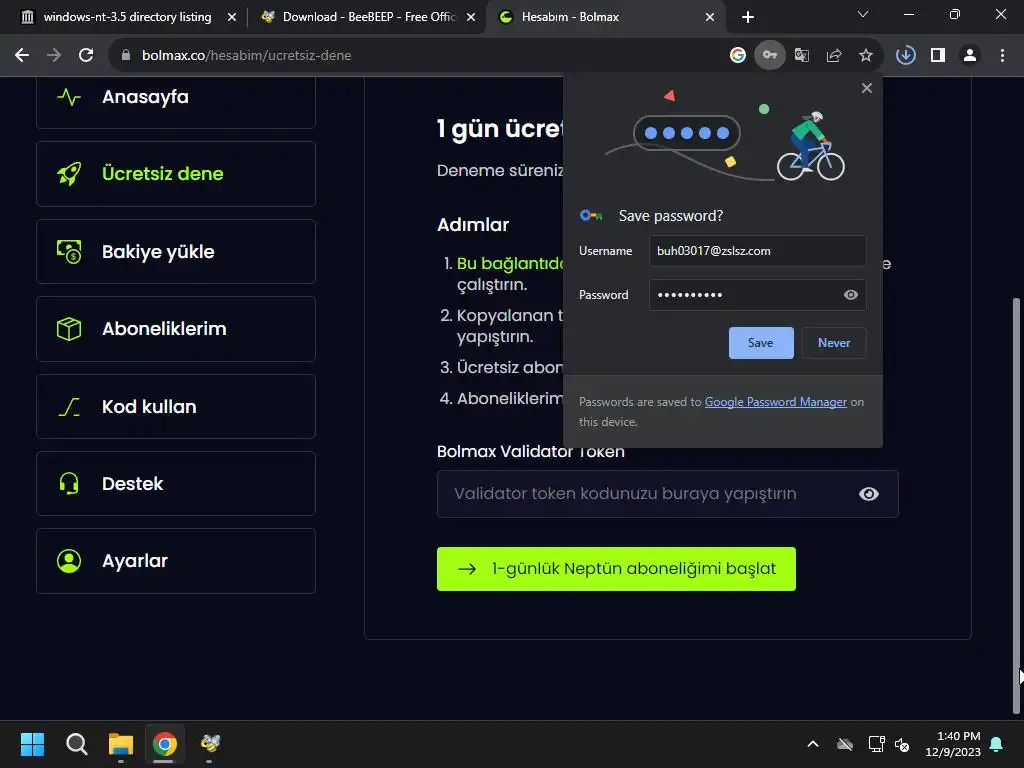Image resolution: width=1024 pixels, height=768 pixels.
Task: Click the Username field in password dialog
Action: pos(758,251)
